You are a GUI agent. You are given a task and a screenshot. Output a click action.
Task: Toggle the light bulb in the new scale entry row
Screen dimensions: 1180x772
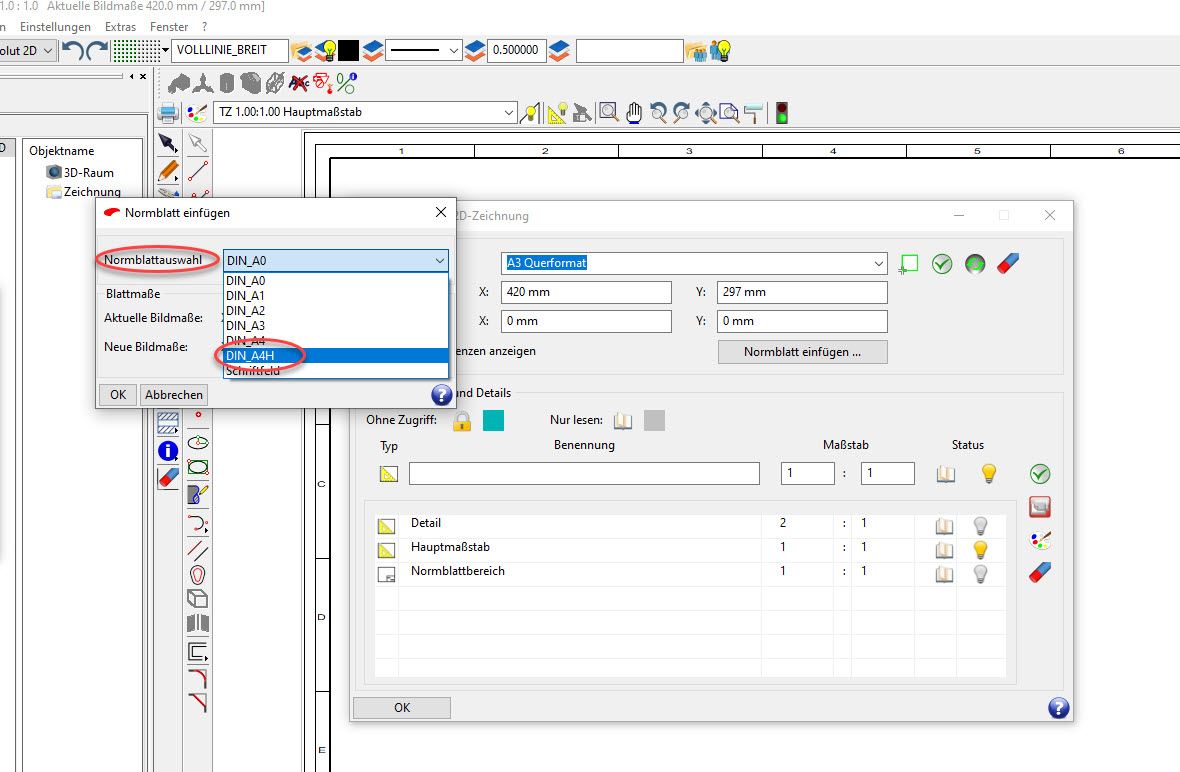pyautogui.click(x=989, y=473)
